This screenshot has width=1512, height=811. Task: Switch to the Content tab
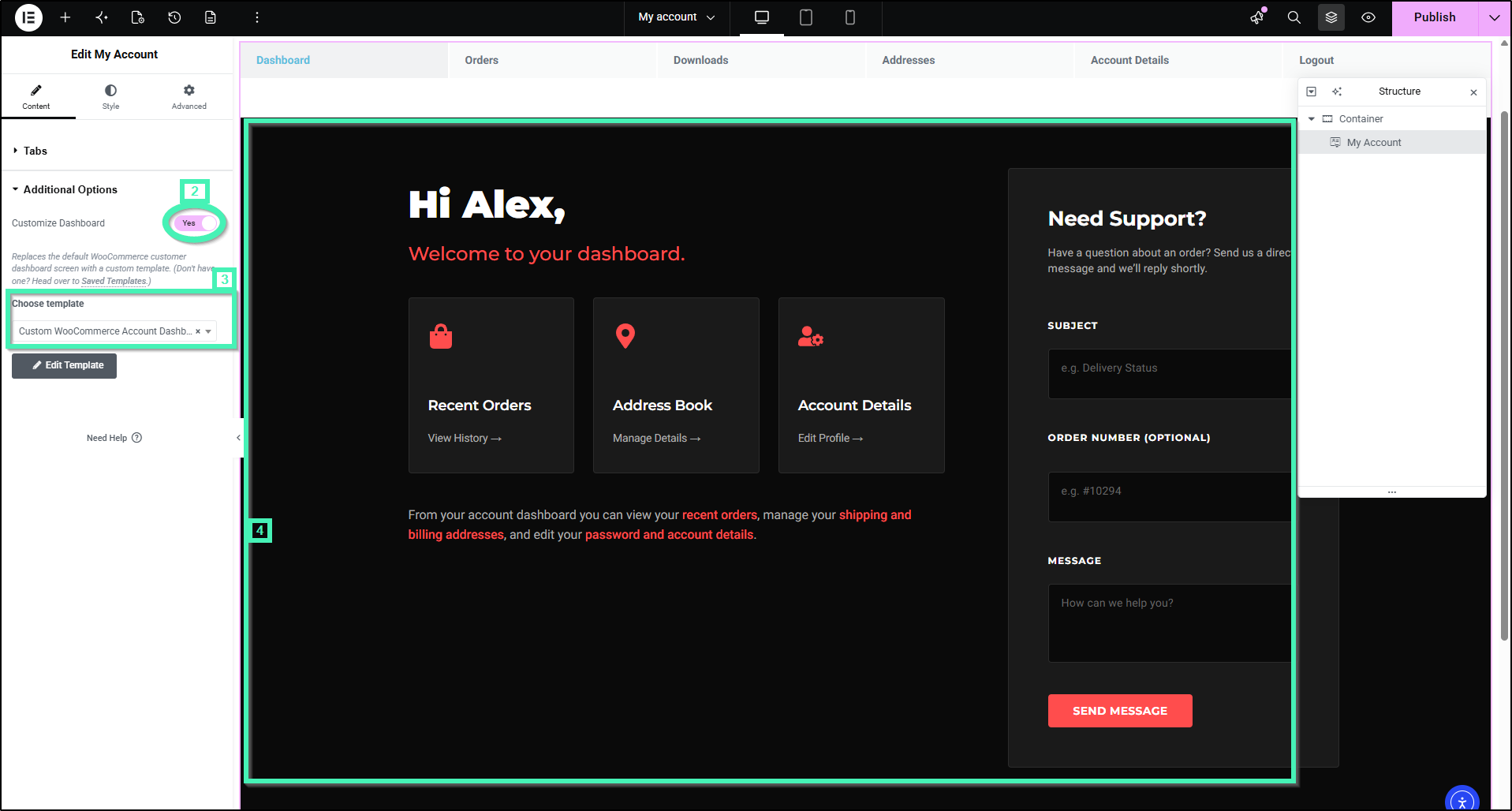(x=36, y=97)
